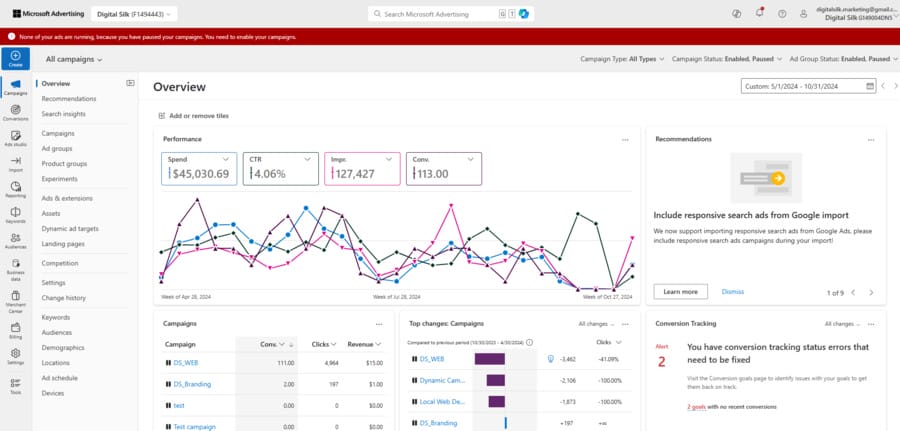The width and height of the screenshot is (900, 431).
Task: Open Keywords icon in left rail
Action: [15, 215]
